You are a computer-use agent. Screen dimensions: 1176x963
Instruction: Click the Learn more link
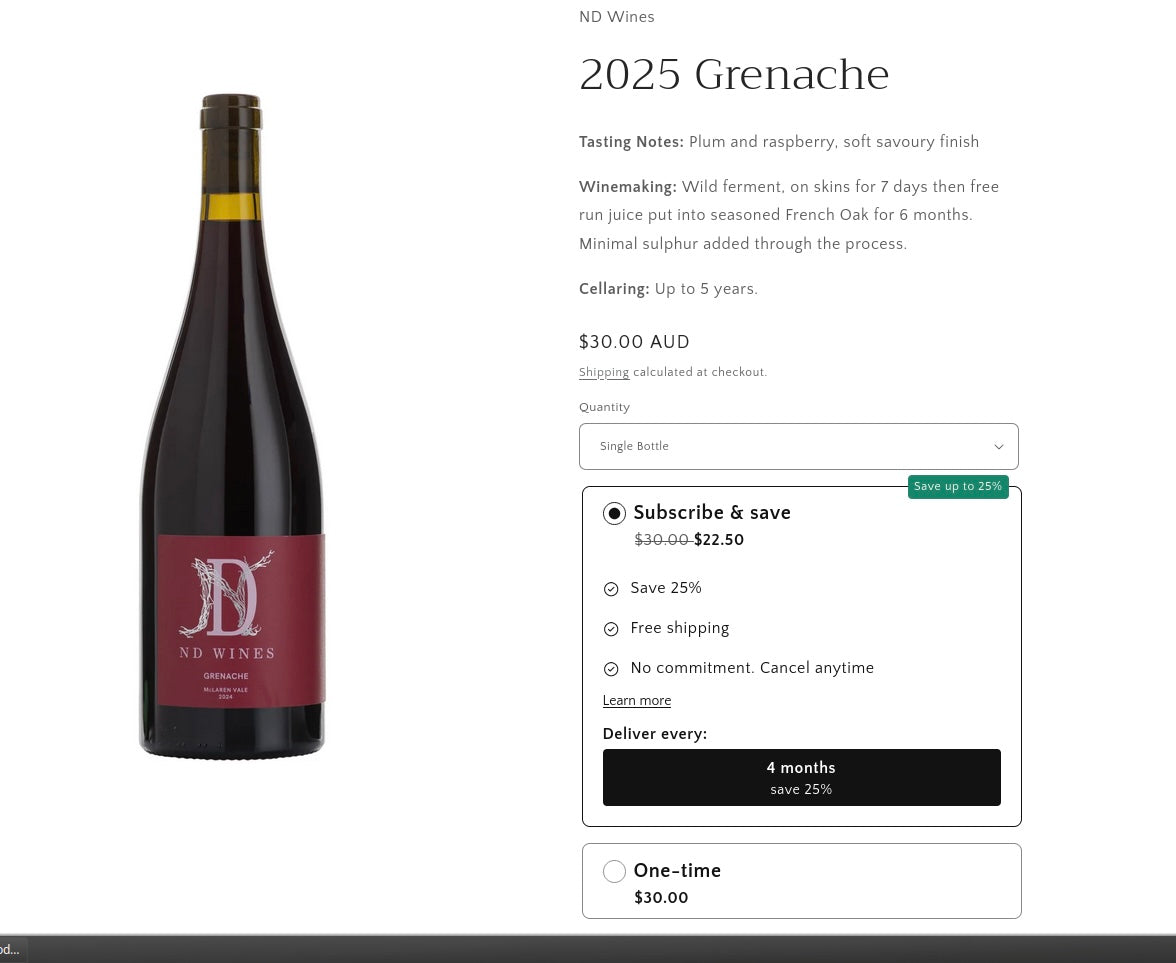[637, 701]
